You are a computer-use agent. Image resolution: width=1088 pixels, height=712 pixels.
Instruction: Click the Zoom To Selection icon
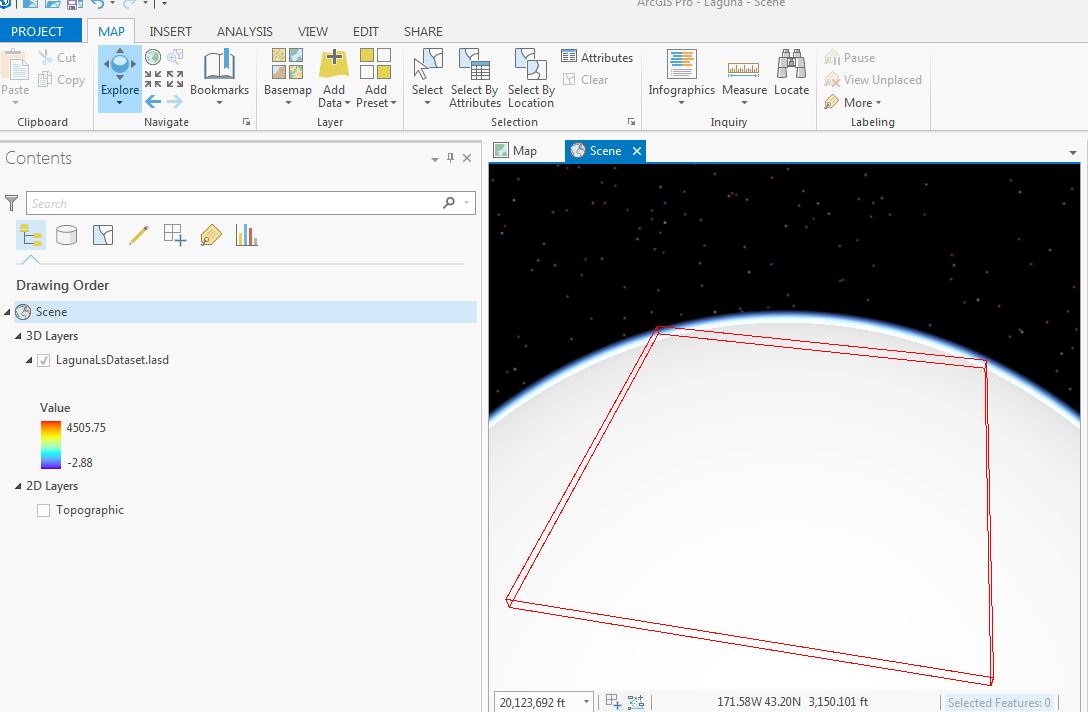[x=176, y=57]
